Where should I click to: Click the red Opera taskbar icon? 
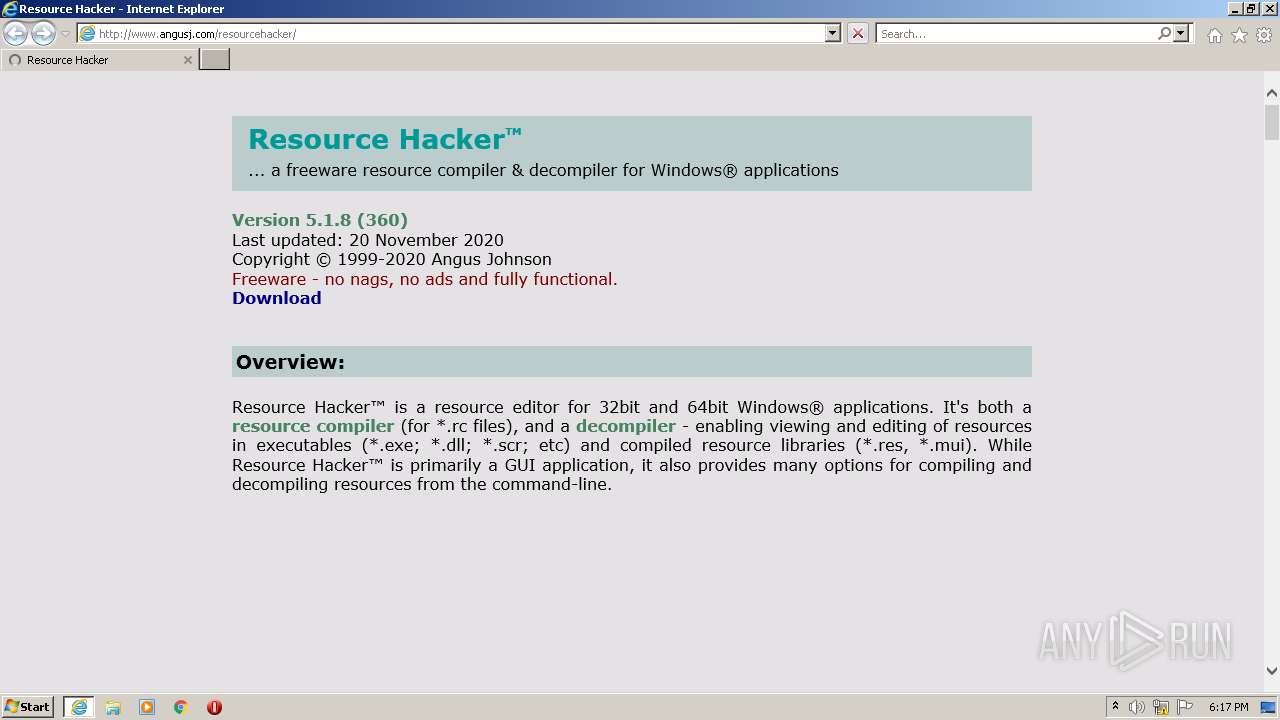[x=214, y=707]
